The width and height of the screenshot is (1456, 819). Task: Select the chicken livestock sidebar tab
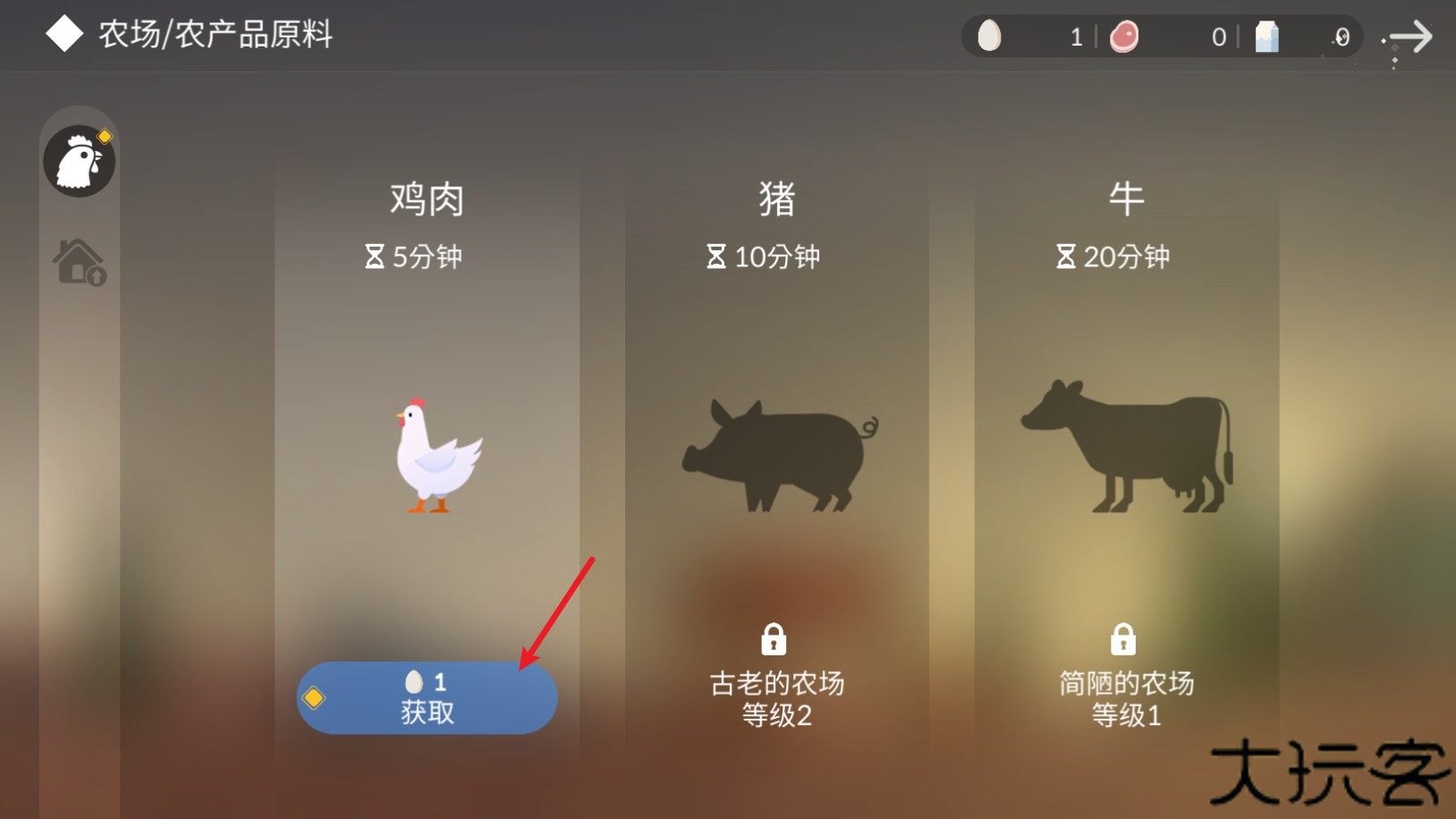click(80, 161)
